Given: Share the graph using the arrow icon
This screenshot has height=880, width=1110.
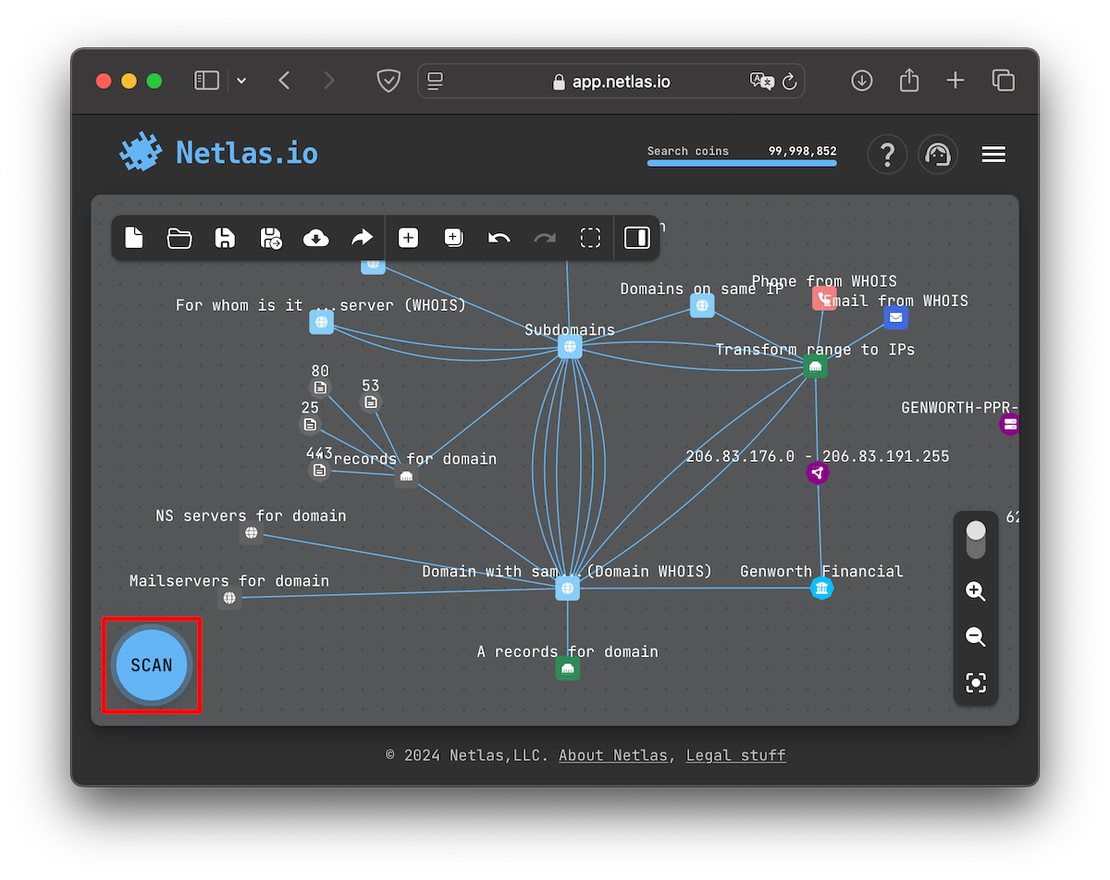Looking at the screenshot, I should click(x=361, y=238).
